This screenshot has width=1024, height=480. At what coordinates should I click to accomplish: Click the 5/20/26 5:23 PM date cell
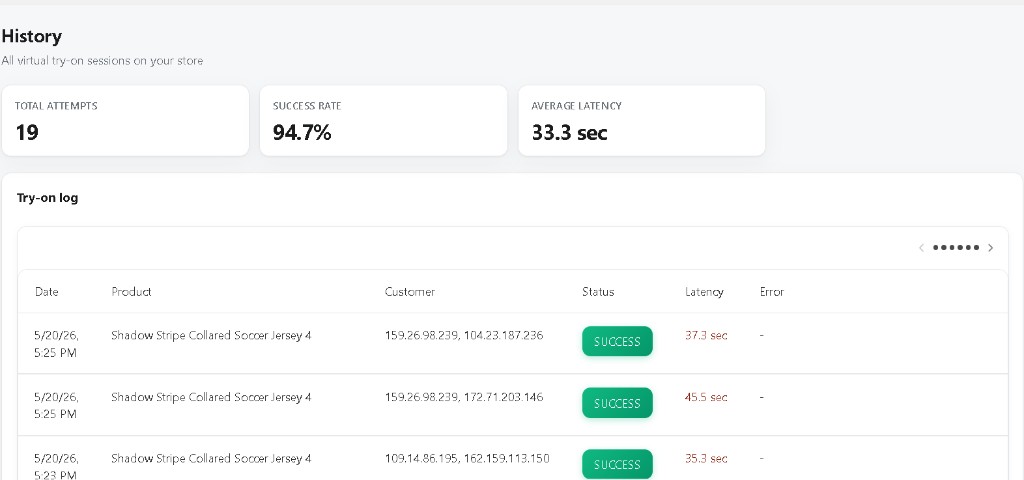pyautogui.click(x=56, y=466)
